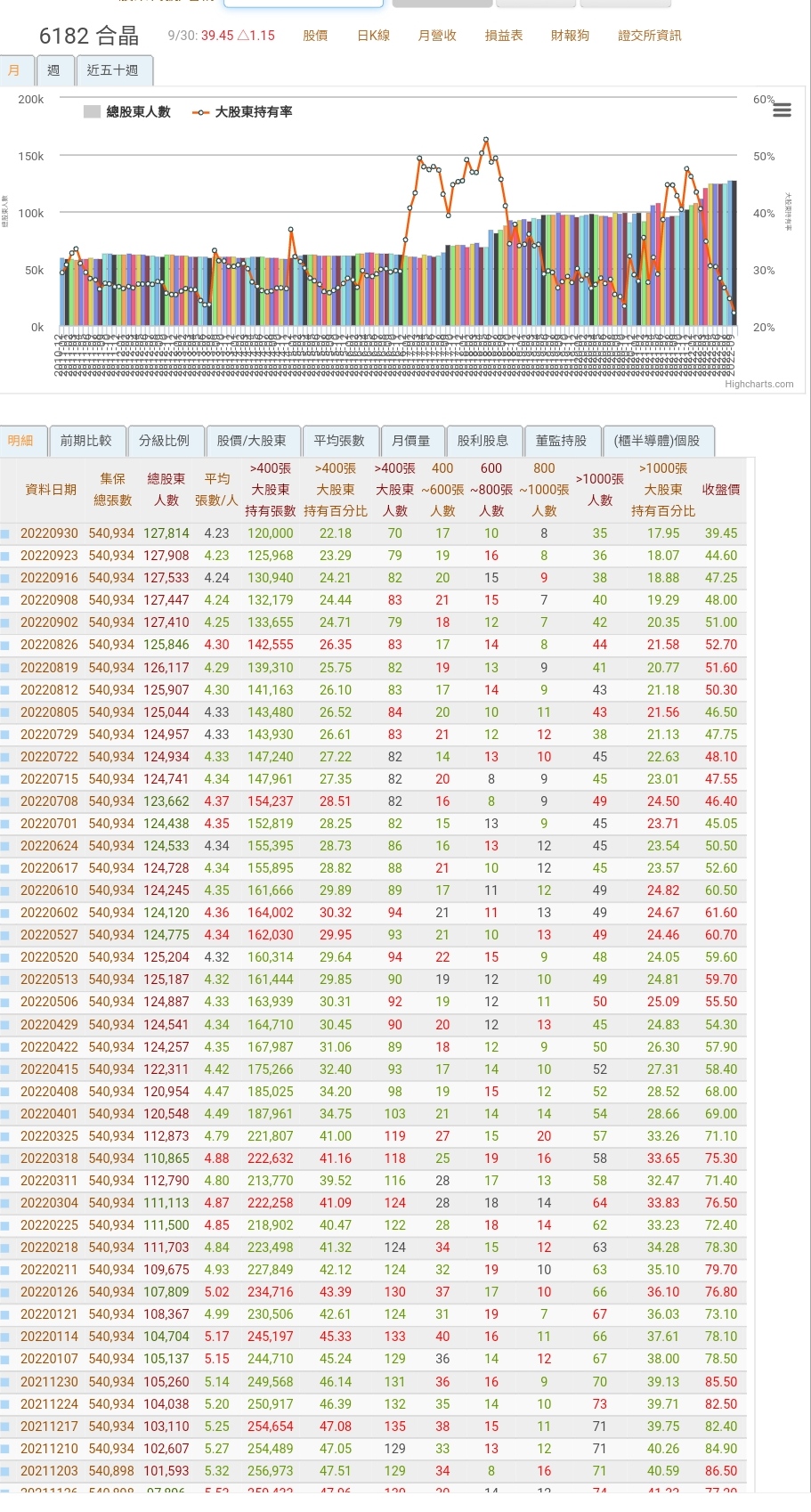This screenshot has width=811, height=1512.
Task: Switch the chart to the 週 view
Action: (x=53, y=70)
